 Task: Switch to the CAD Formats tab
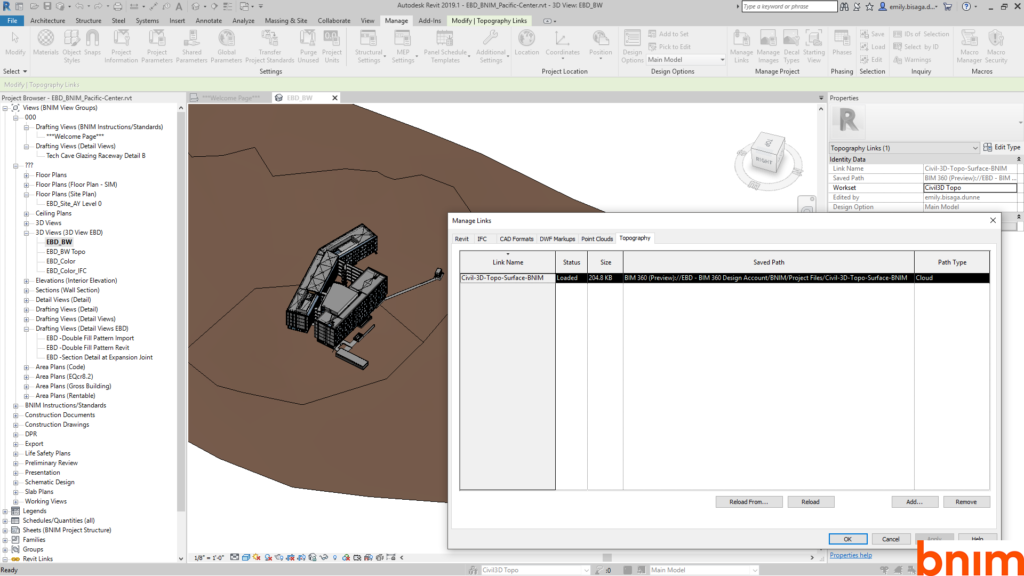click(x=516, y=239)
